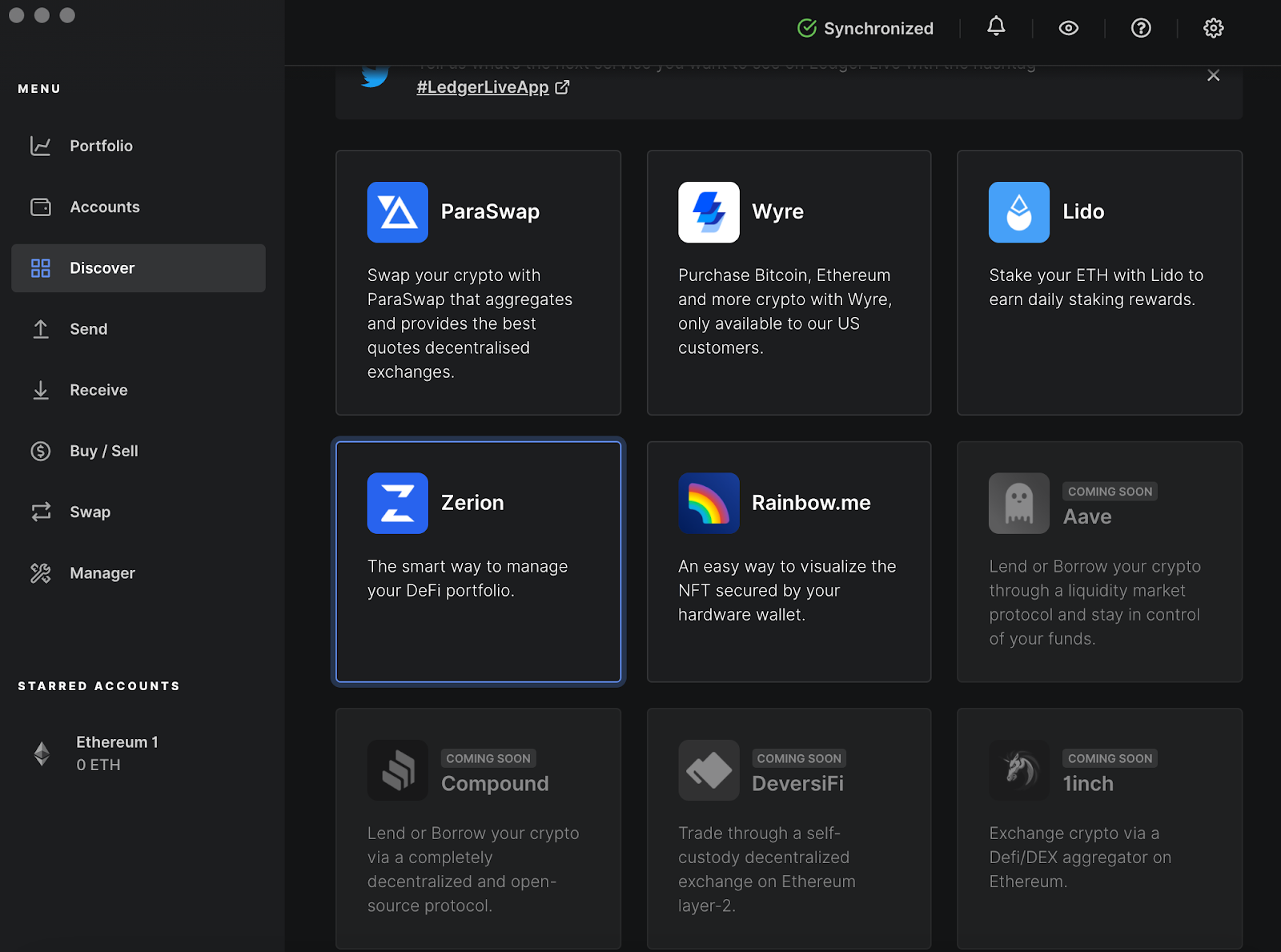
Task: Click the 1inch coming soon title
Action: 1088,784
